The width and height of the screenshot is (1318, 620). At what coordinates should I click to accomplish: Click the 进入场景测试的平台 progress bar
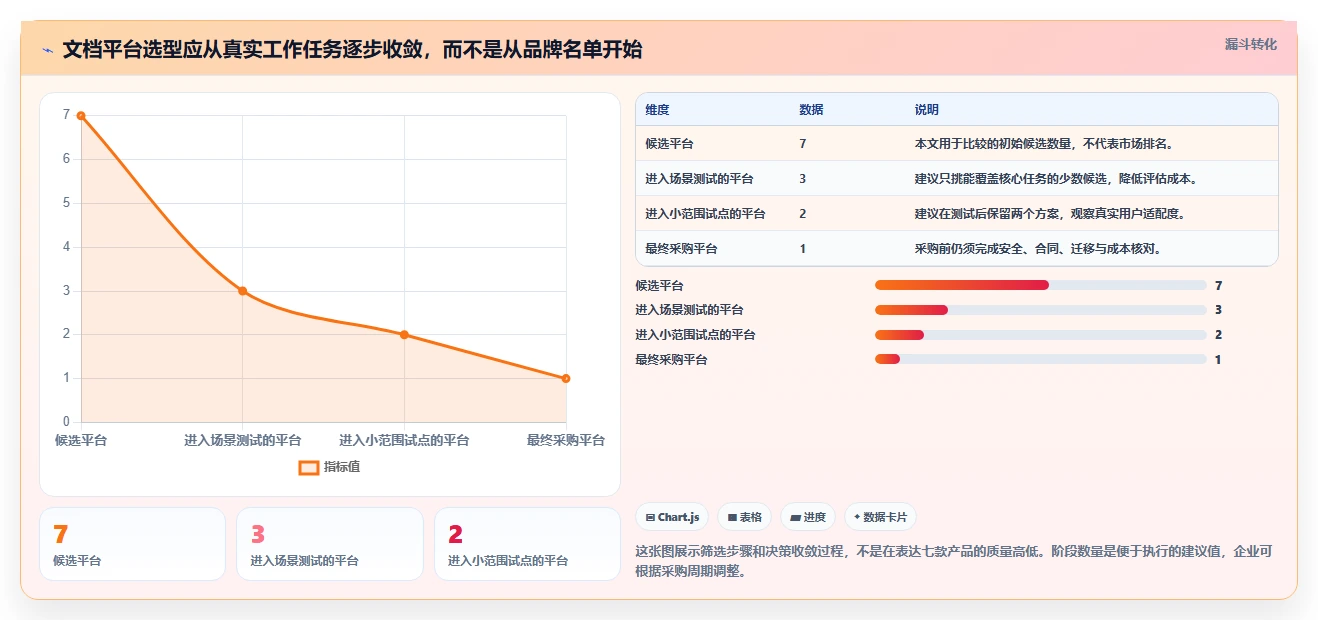1041,310
